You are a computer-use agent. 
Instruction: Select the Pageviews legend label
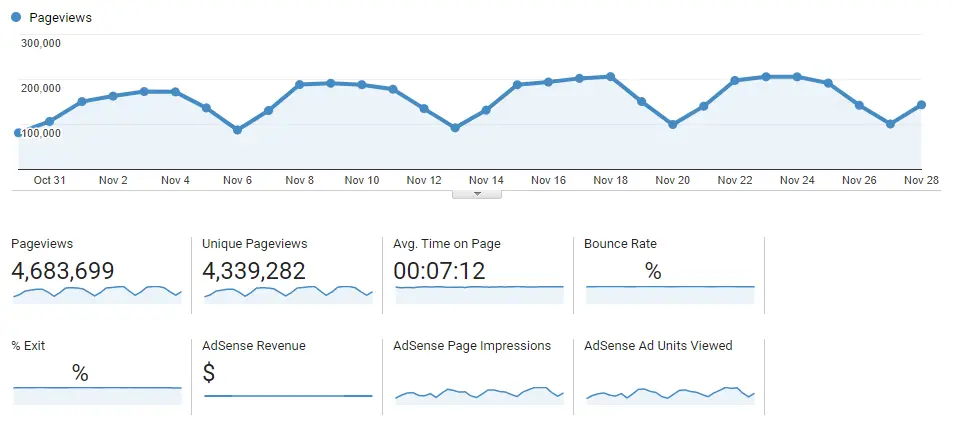[60, 18]
